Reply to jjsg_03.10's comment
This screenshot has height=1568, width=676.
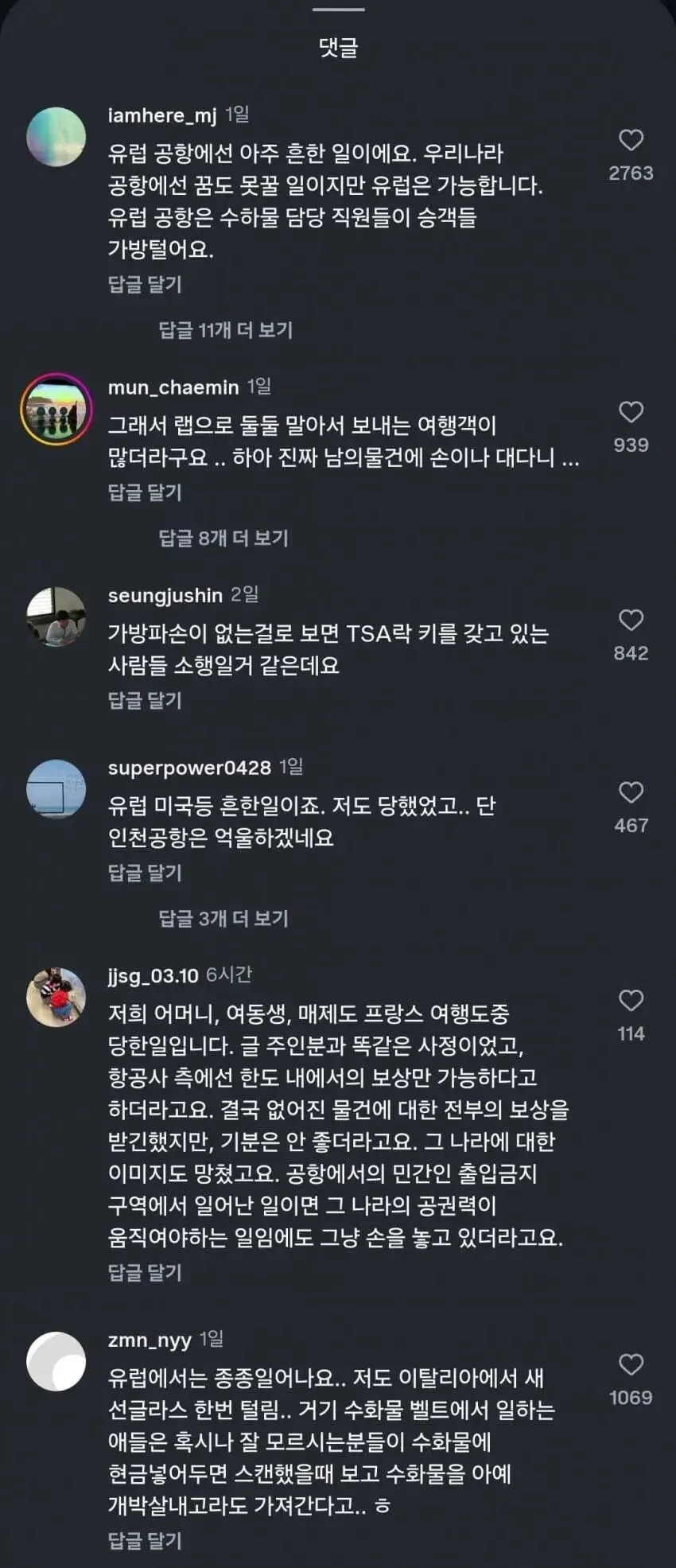pos(145,1272)
